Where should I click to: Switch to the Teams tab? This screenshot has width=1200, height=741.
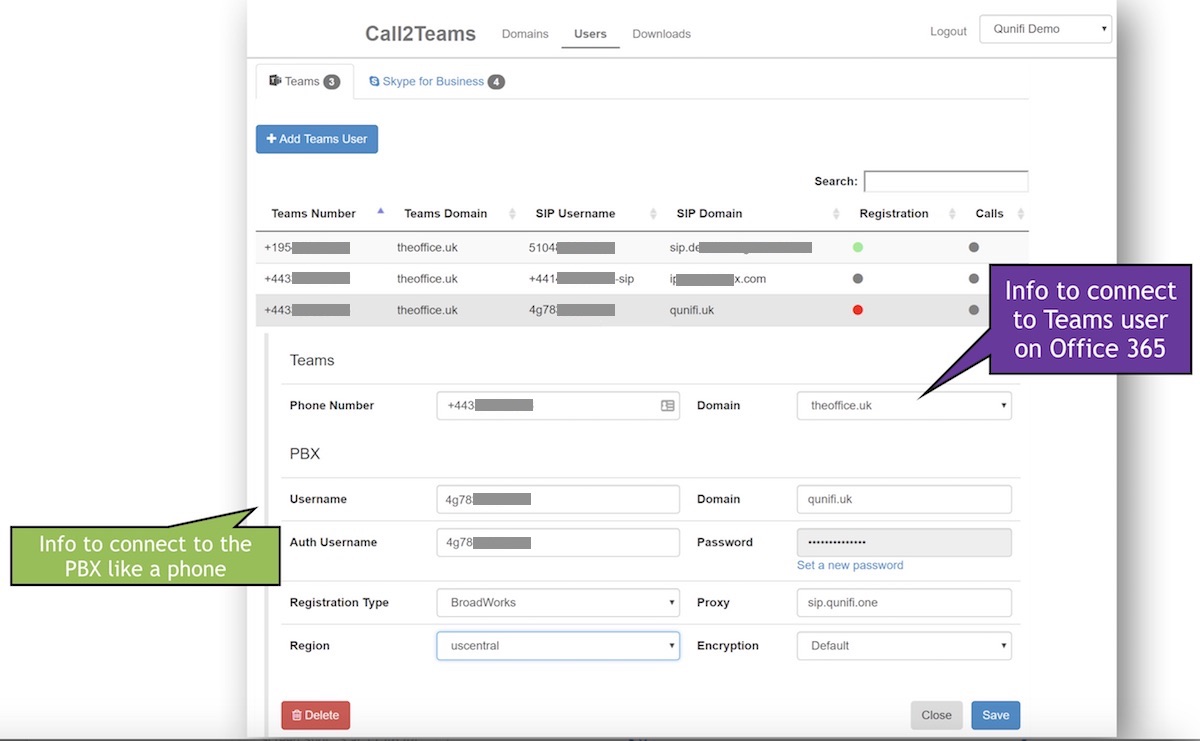point(305,82)
